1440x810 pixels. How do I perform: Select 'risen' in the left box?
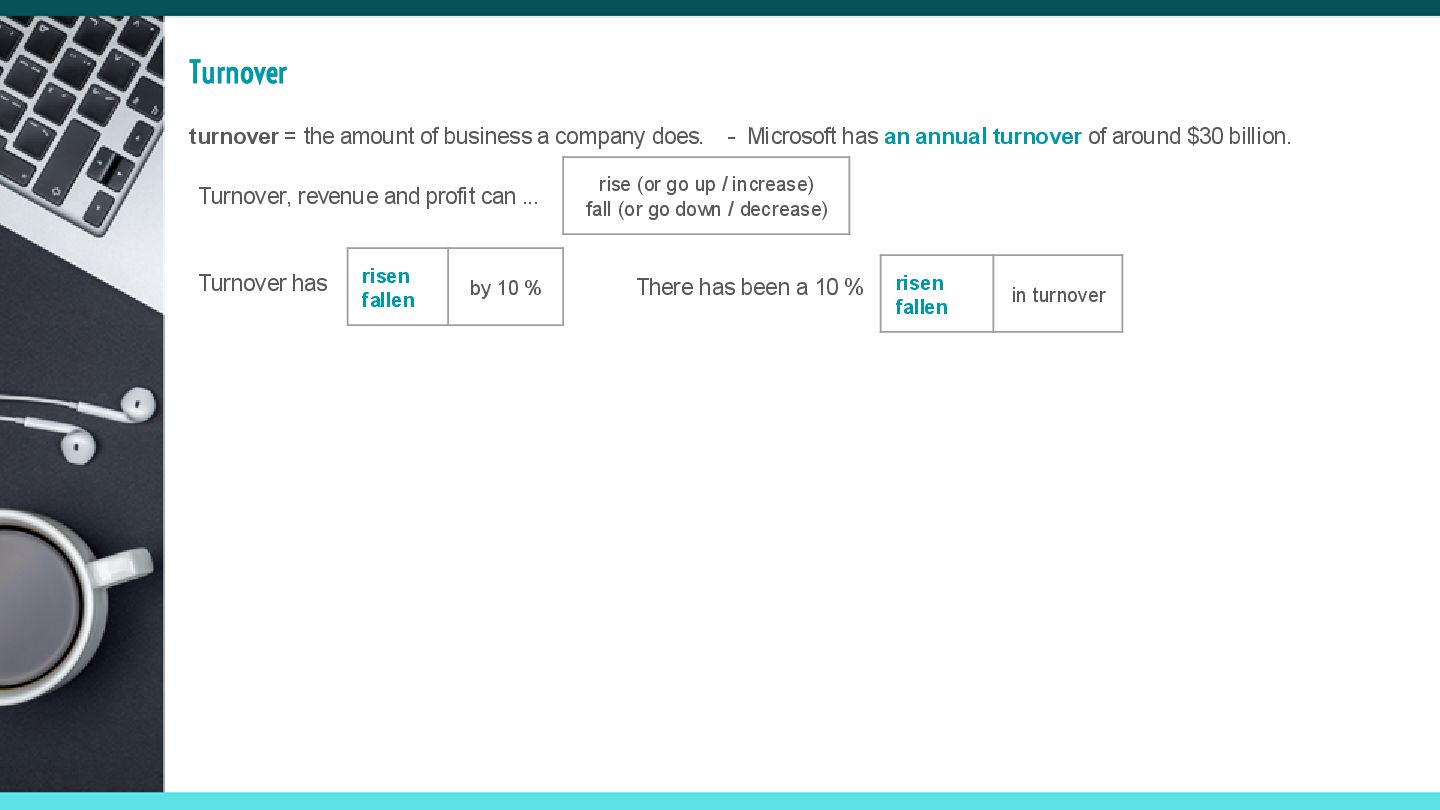(x=386, y=276)
